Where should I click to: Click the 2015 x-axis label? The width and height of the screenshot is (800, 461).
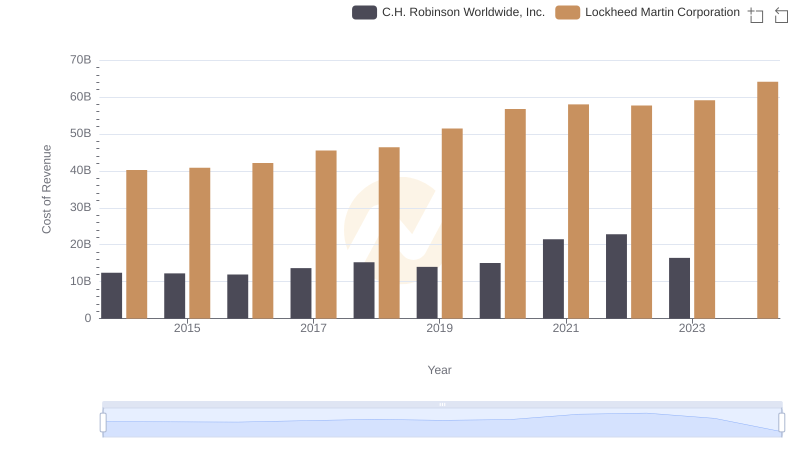click(x=187, y=328)
